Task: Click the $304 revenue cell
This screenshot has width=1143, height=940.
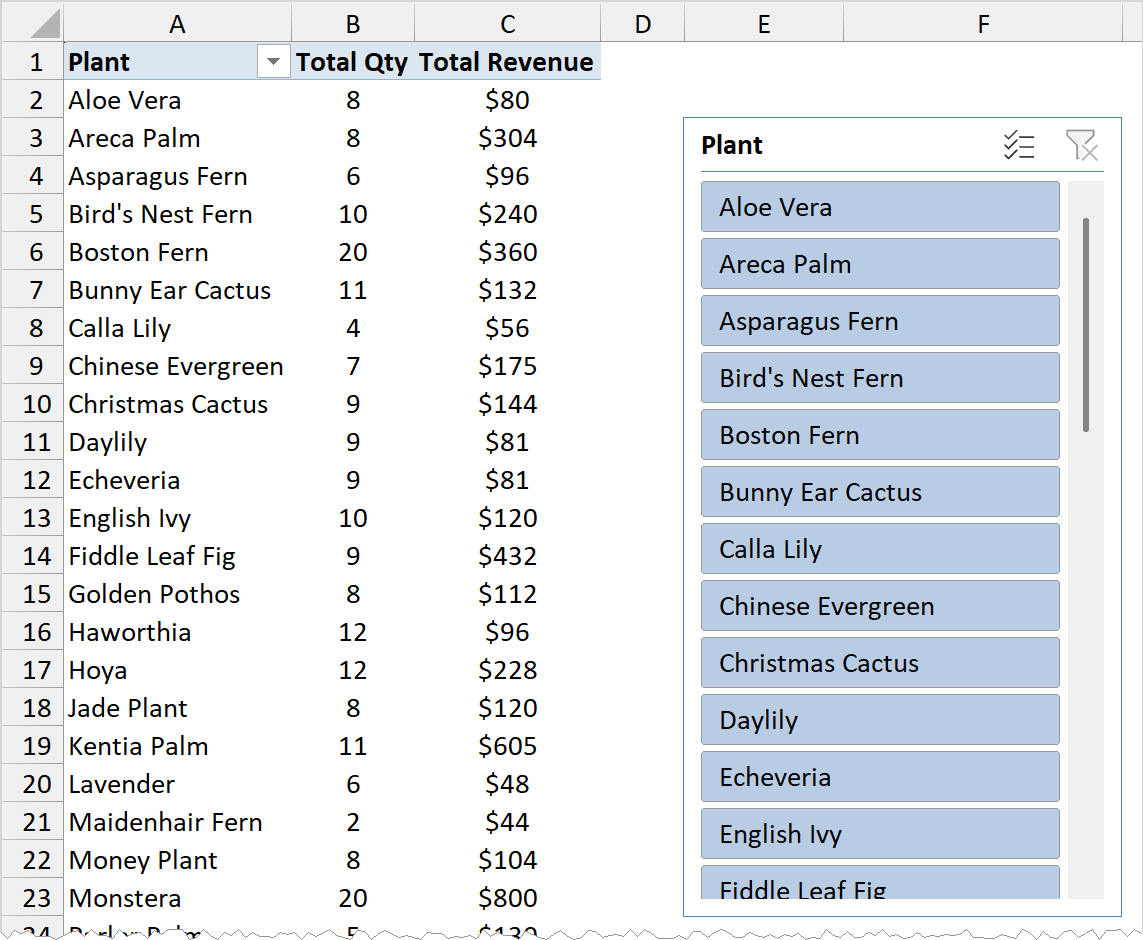Action: pos(507,138)
